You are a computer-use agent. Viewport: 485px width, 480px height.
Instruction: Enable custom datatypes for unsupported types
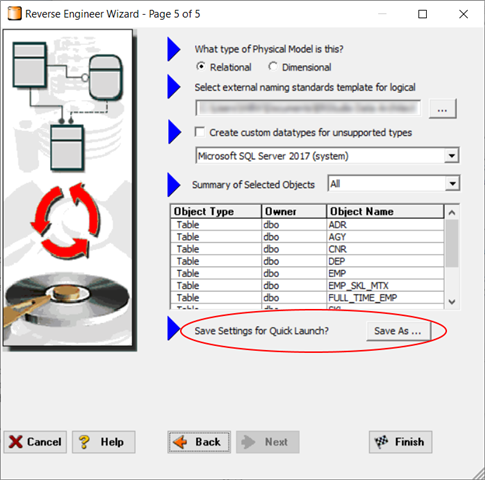(200, 132)
